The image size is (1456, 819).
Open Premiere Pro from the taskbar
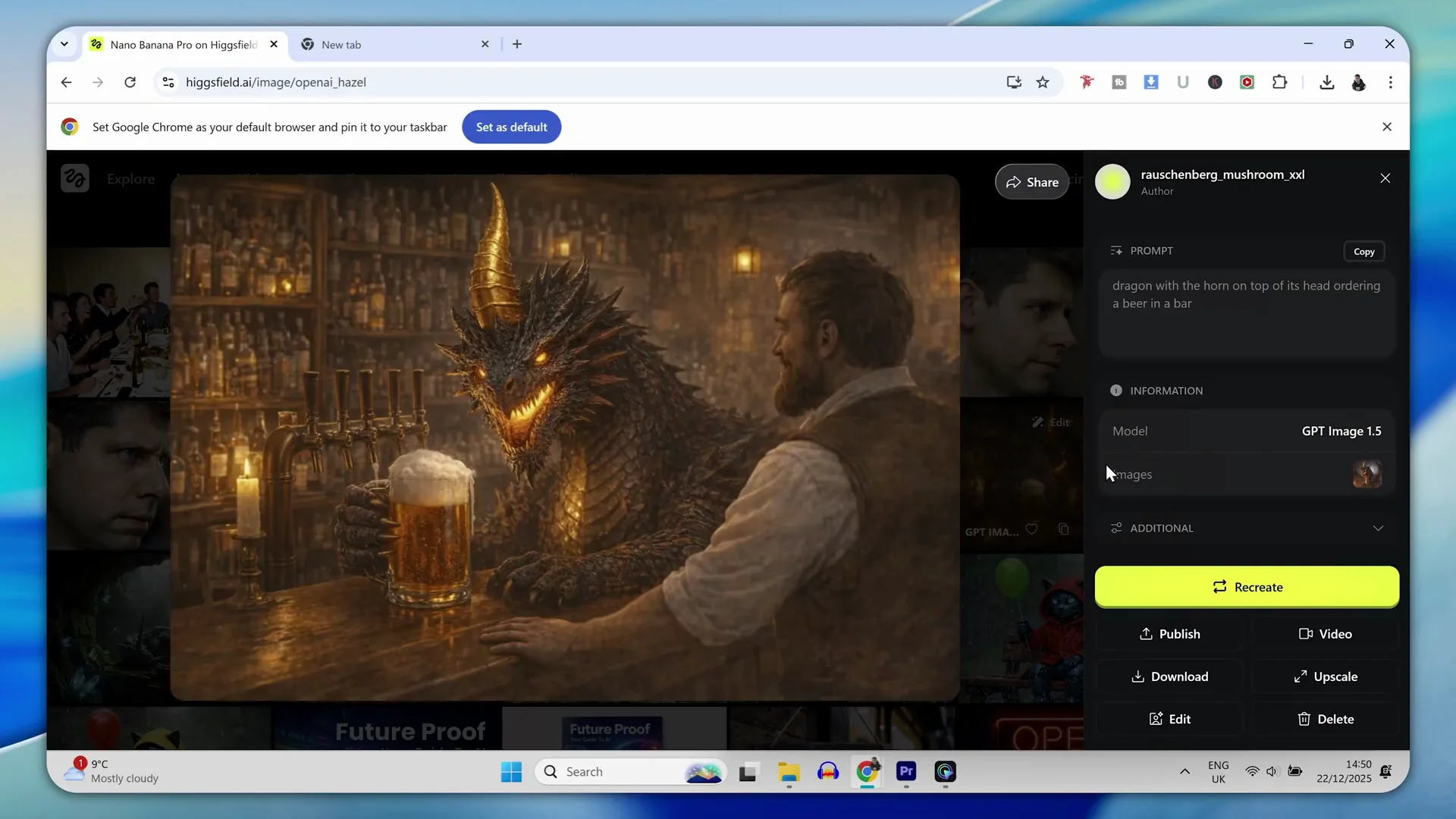click(x=906, y=772)
